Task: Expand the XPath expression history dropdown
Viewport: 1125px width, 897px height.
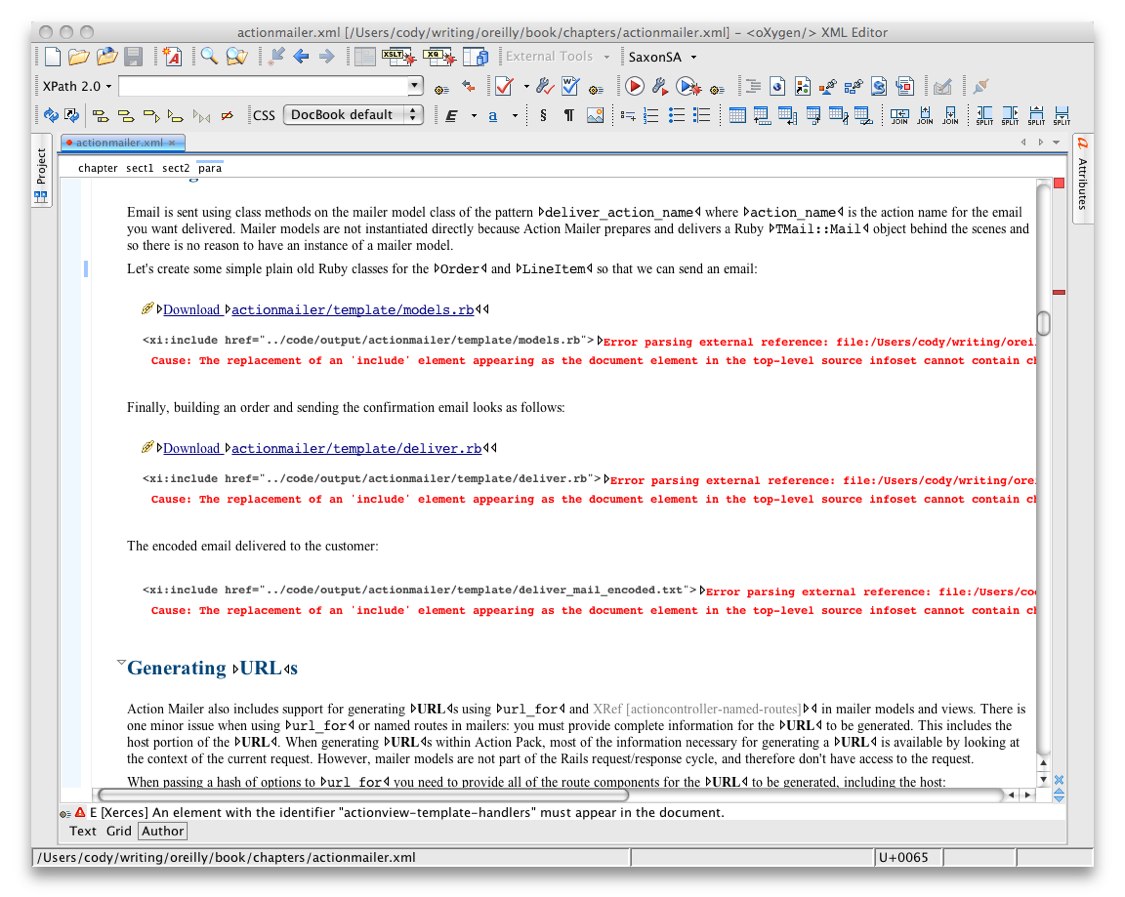Action: [x=414, y=86]
